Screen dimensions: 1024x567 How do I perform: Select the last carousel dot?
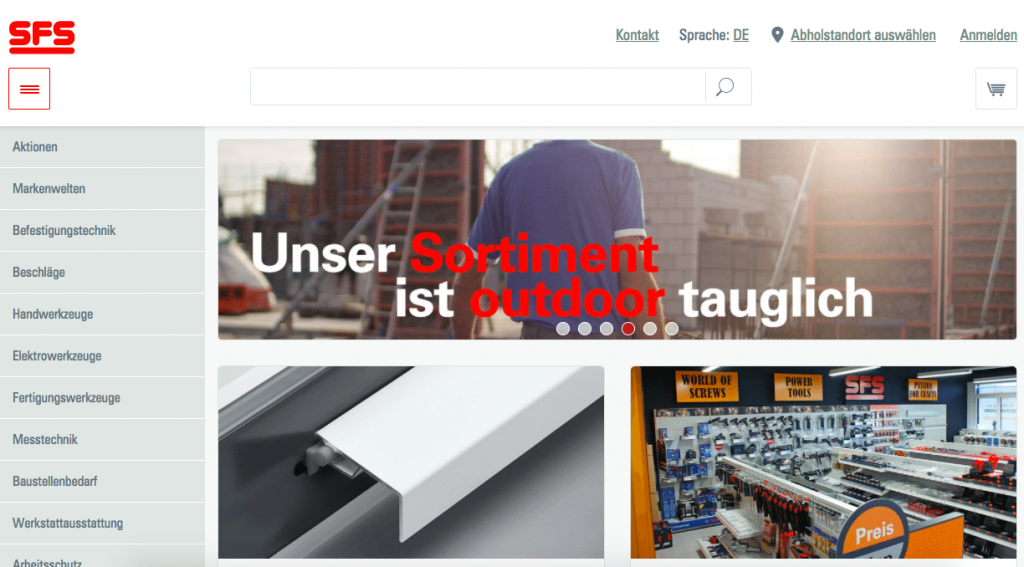click(x=671, y=329)
